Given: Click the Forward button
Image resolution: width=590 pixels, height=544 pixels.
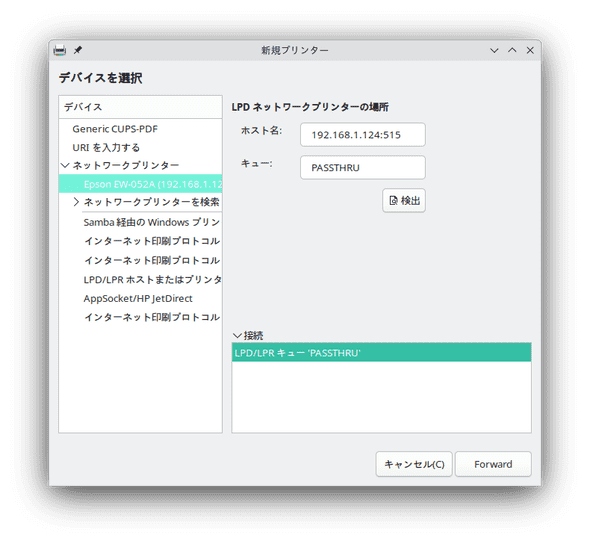Looking at the screenshot, I should (493, 464).
